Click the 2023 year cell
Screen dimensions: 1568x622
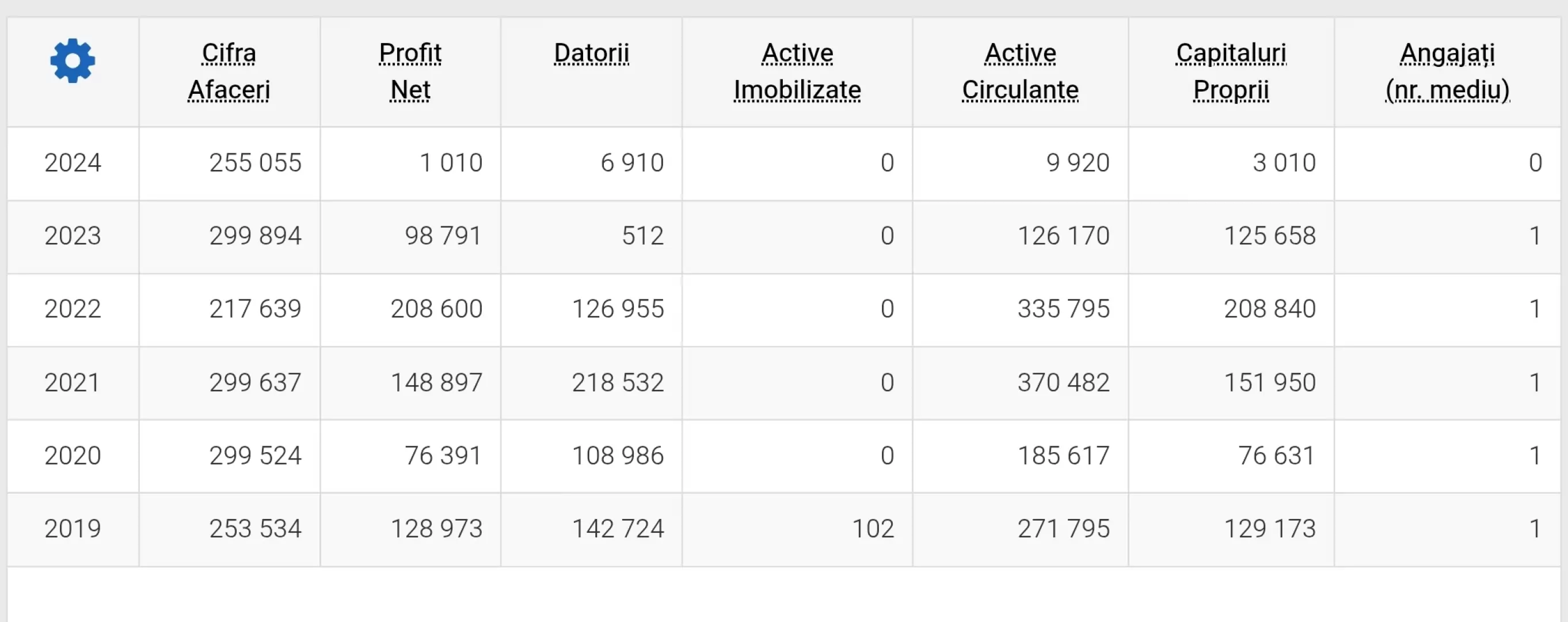[73, 236]
